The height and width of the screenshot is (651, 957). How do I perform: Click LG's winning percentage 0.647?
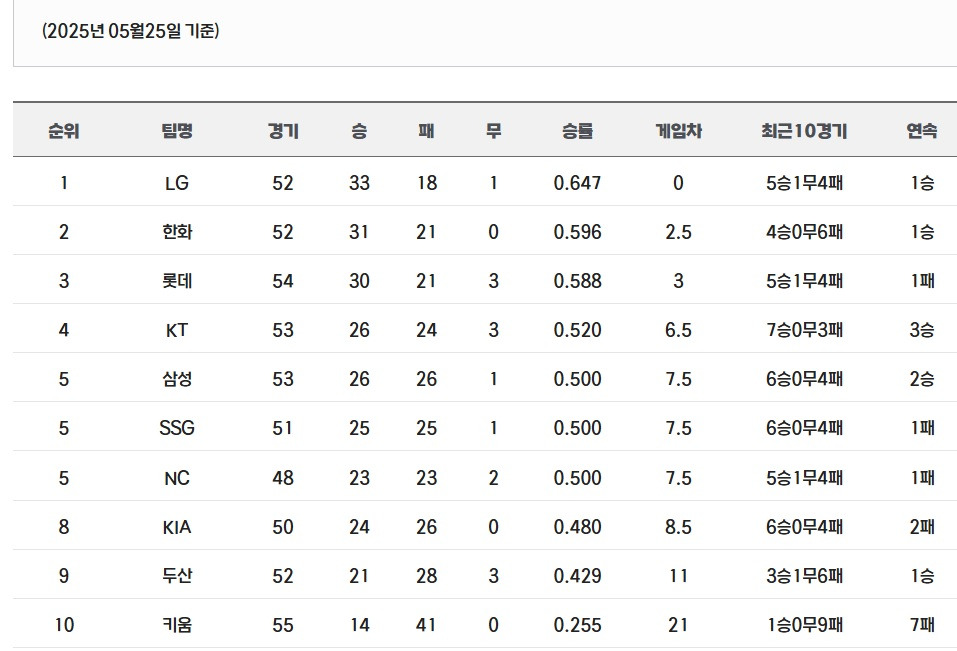pos(577,183)
